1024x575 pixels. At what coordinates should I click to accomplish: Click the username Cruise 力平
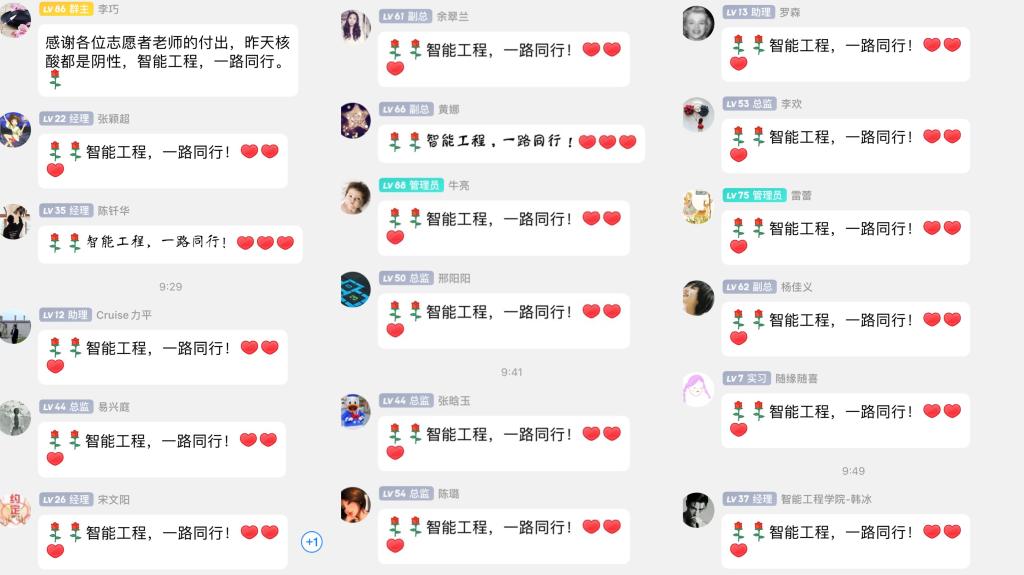pyautogui.click(x=124, y=315)
